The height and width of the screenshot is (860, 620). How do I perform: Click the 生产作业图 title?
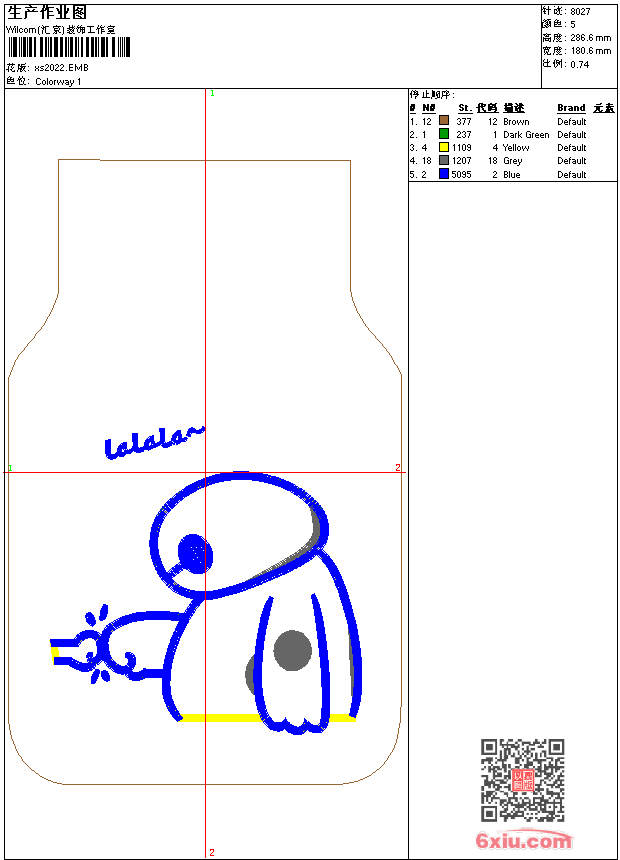[x=47, y=13]
